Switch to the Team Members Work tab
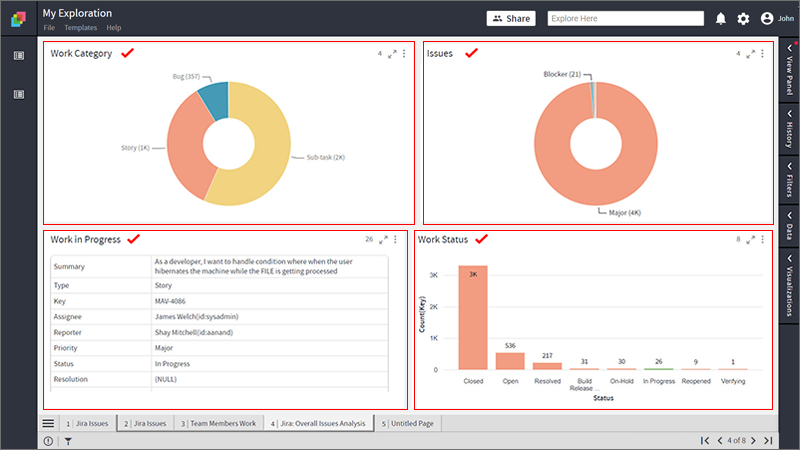 coord(218,423)
